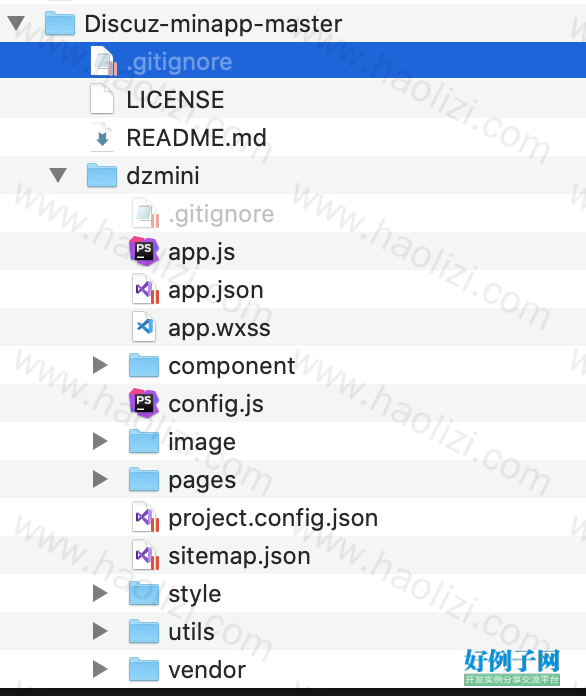Click the style folder icon

pyautogui.click(x=144, y=593)
